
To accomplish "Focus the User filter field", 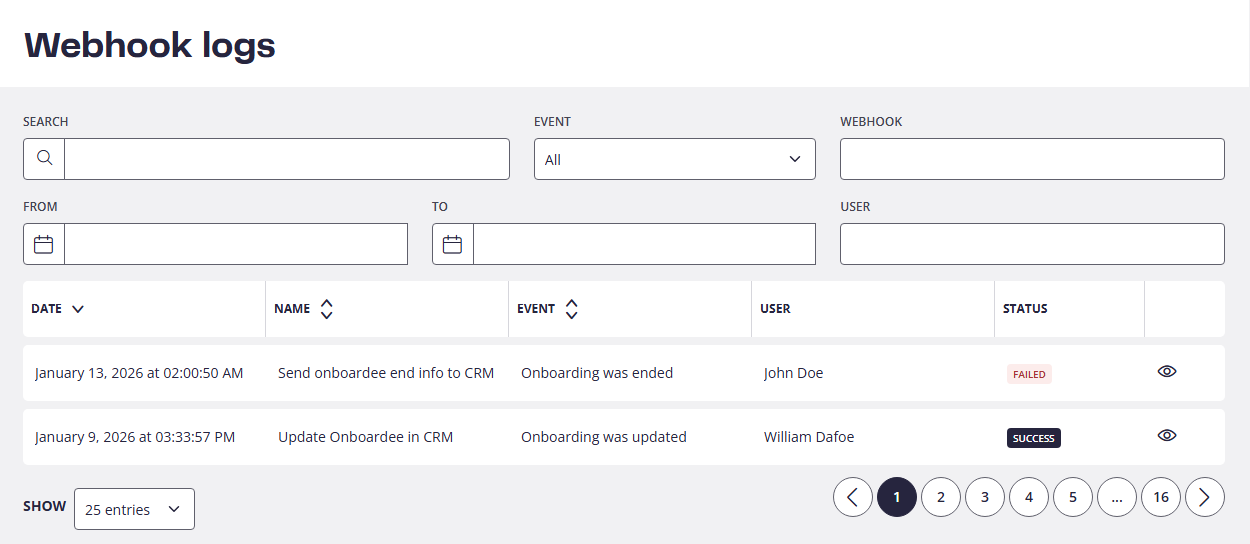I will [1032, 244].
